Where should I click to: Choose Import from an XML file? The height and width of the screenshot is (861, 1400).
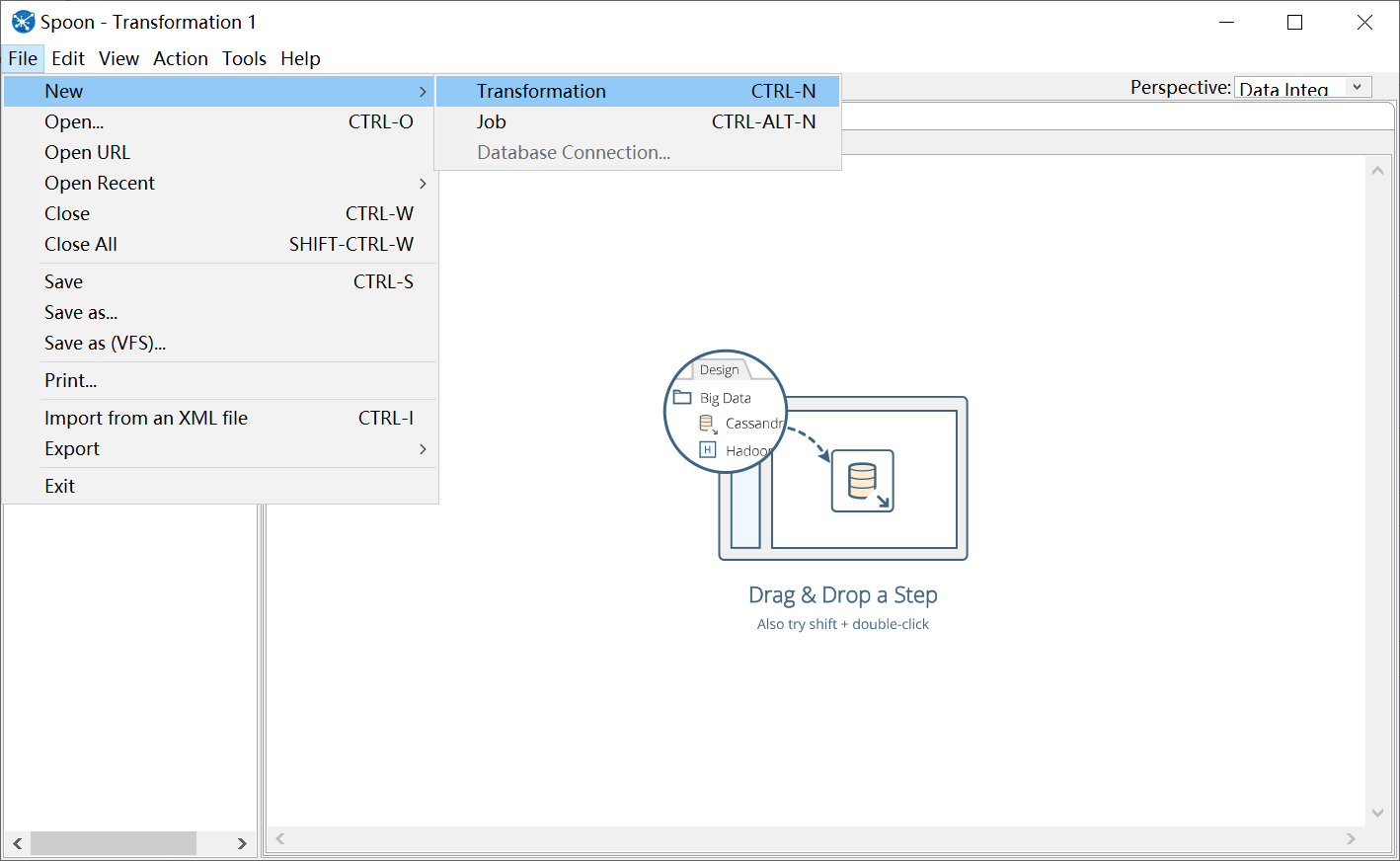220,418
